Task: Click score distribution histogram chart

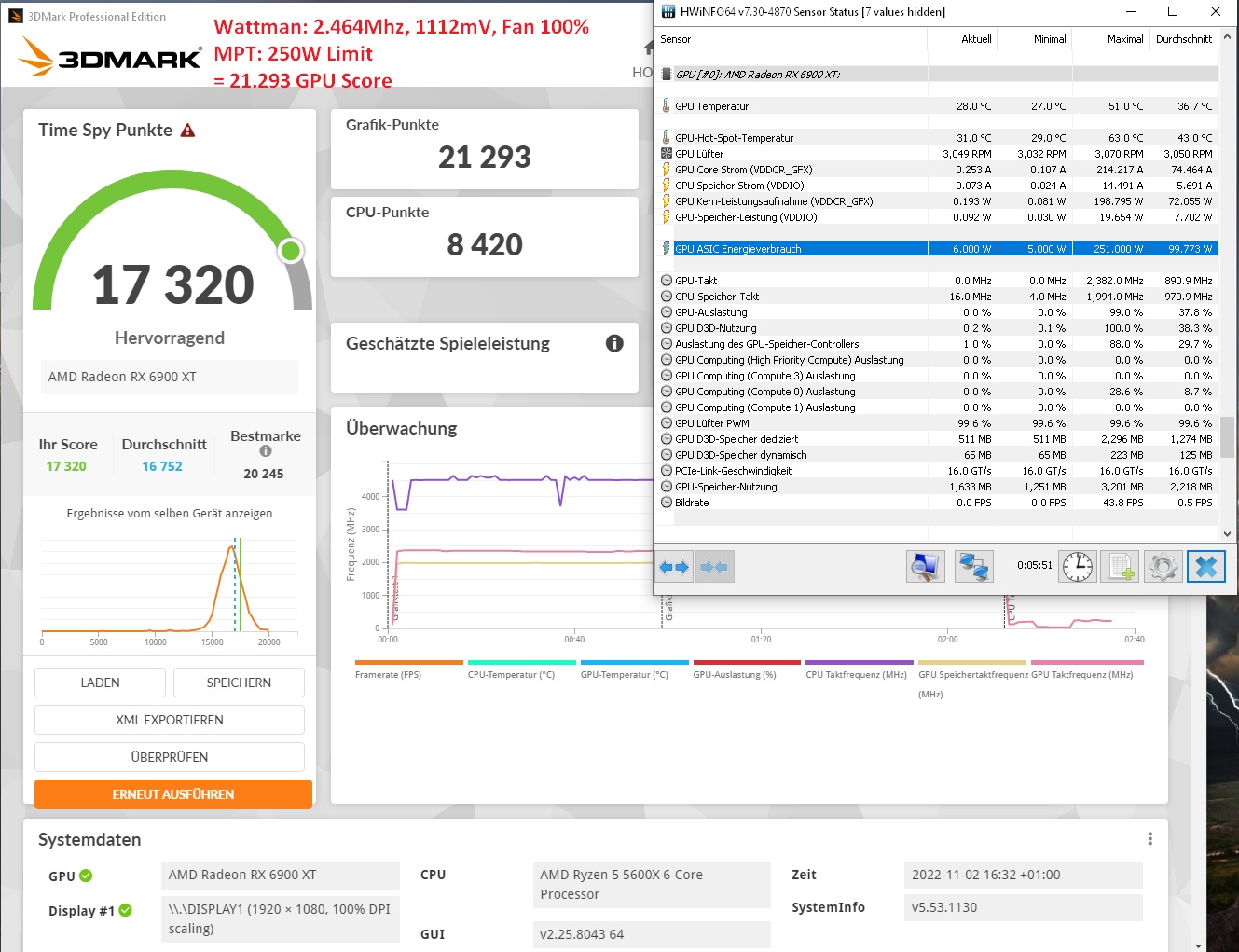Action: (170, 589)
